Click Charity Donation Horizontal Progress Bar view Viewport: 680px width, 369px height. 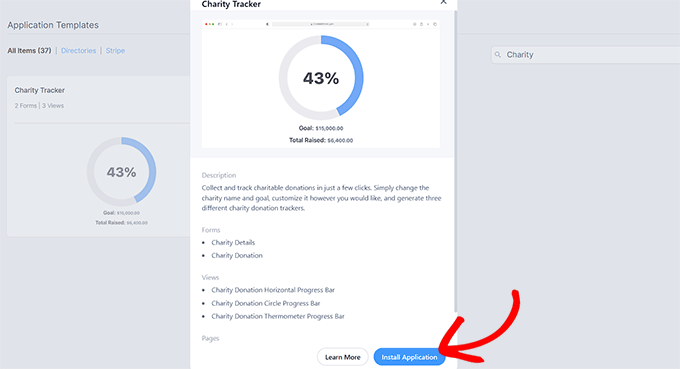pos(273,290)
